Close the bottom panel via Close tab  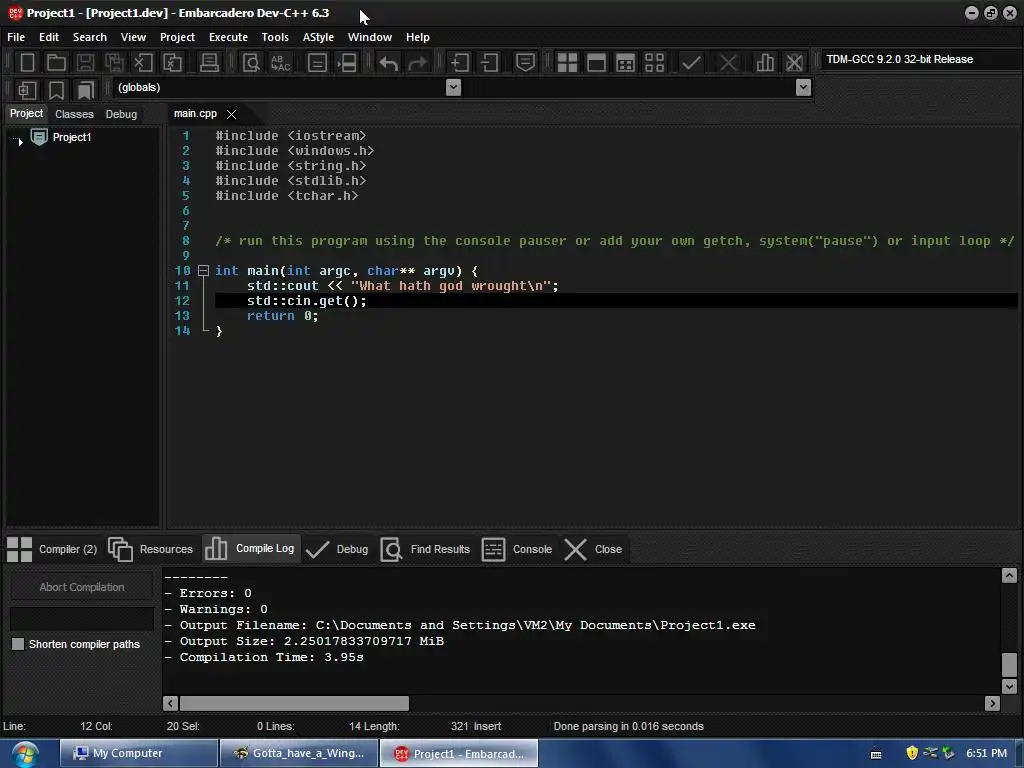(593, 549)
